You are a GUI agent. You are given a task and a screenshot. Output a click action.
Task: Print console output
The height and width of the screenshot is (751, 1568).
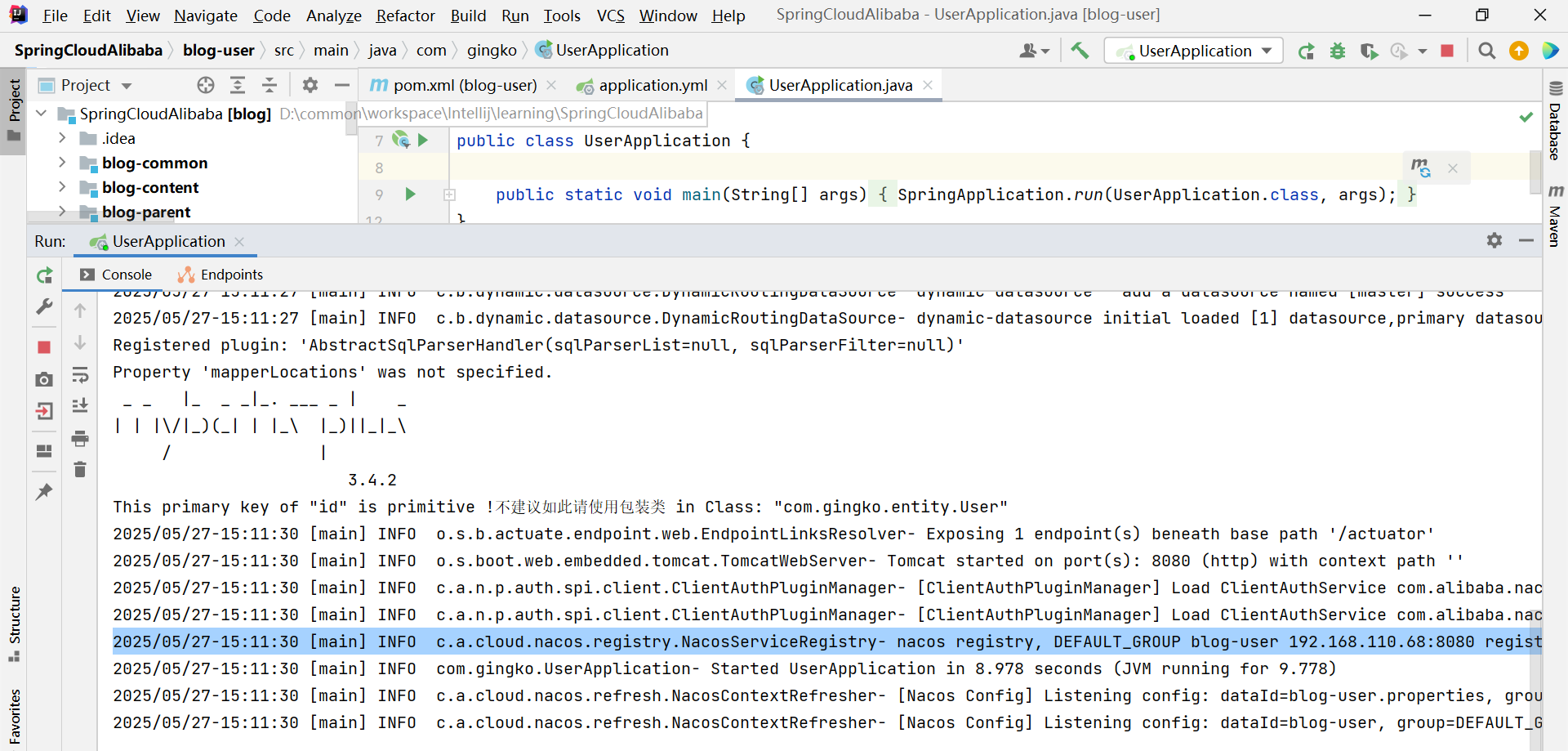[x=80, y=439]
